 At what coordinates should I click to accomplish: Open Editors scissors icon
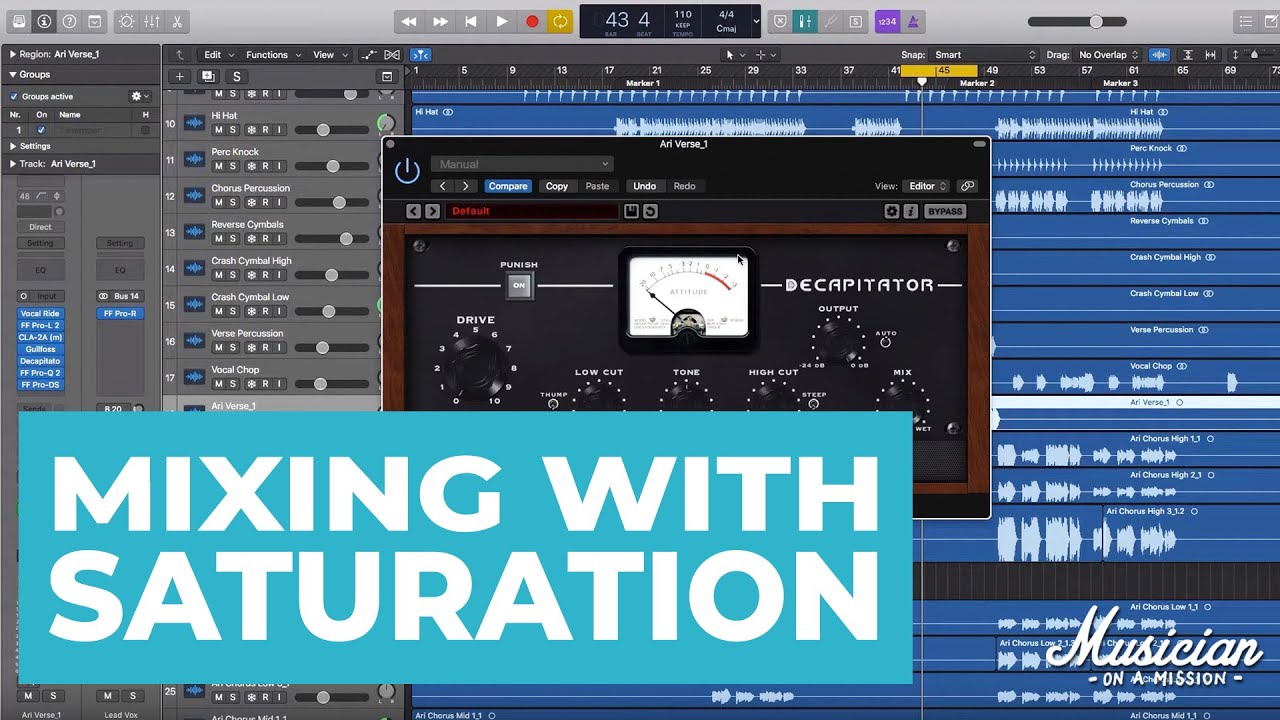[x=177, y=21]
